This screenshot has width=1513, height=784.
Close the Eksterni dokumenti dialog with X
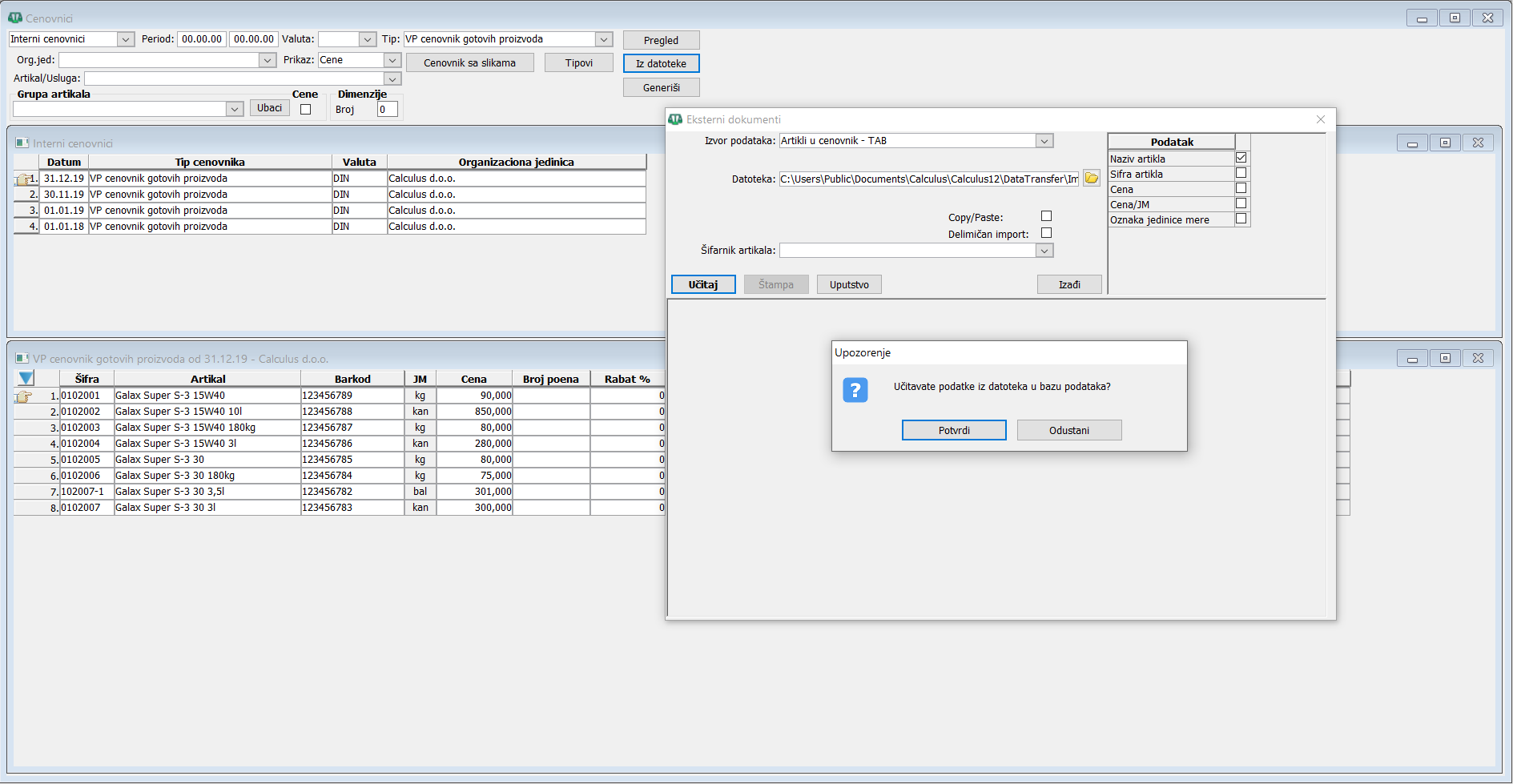1320,119
